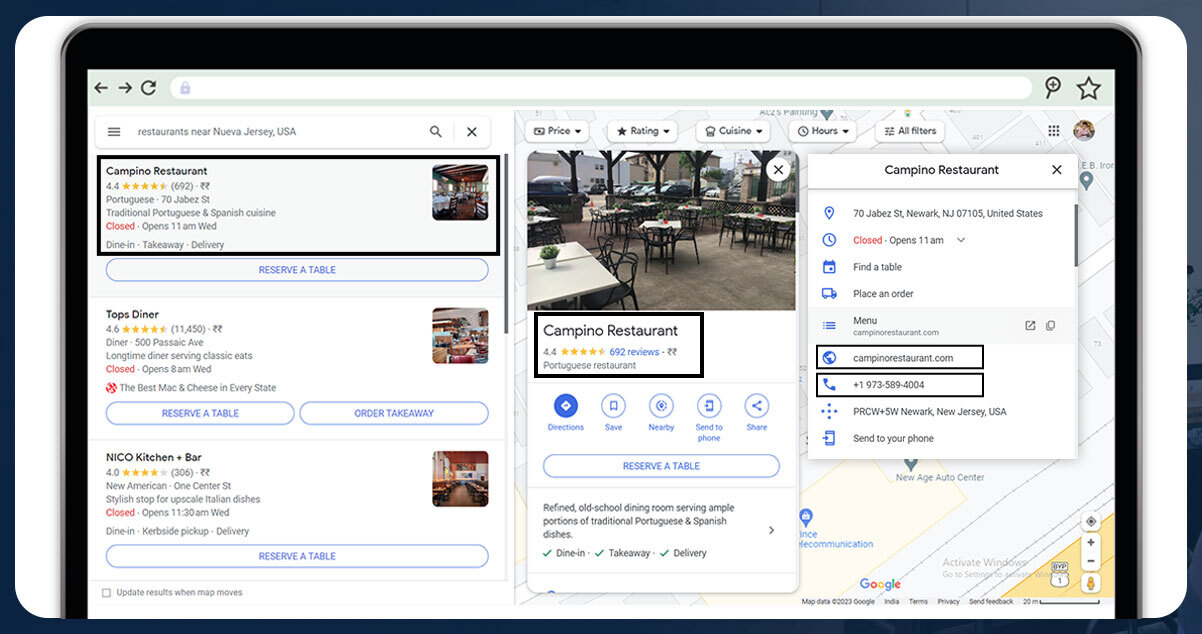The height and width of the screenshot is (634, 1202).
Task: Click the Save bookmark icon
Action: (613, 406)
